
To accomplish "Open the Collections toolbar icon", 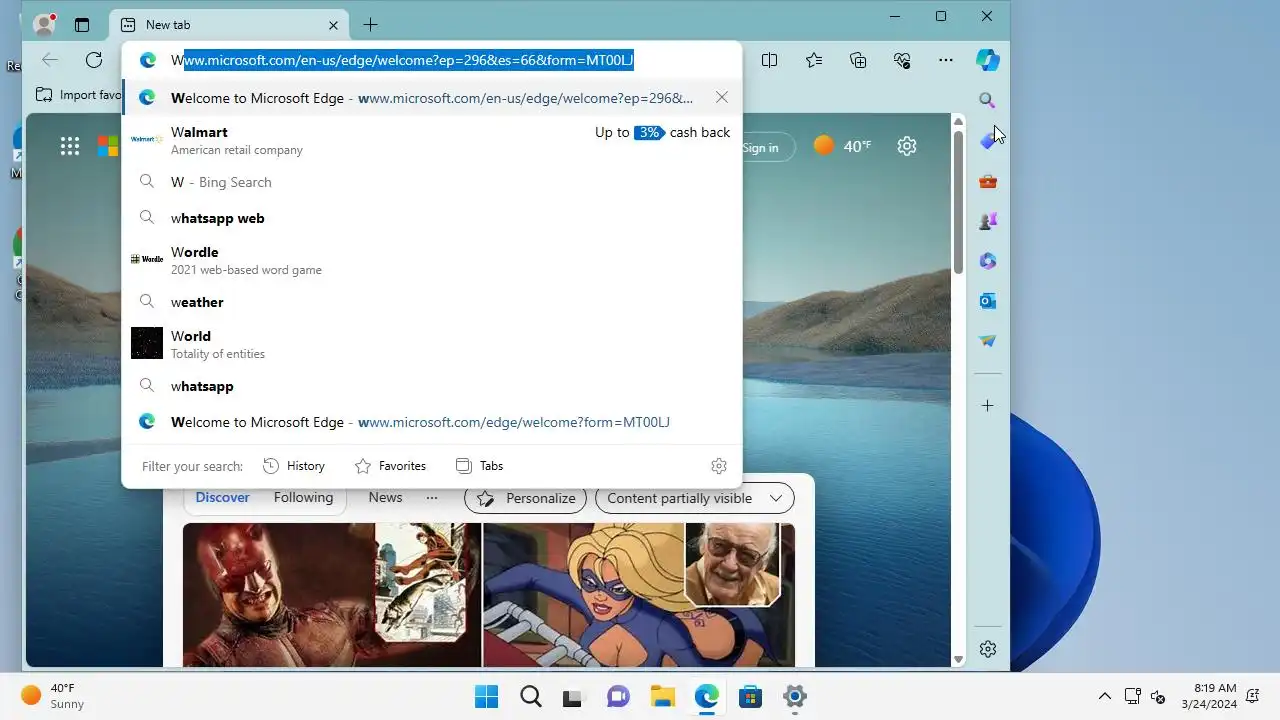I will point(858,60).
